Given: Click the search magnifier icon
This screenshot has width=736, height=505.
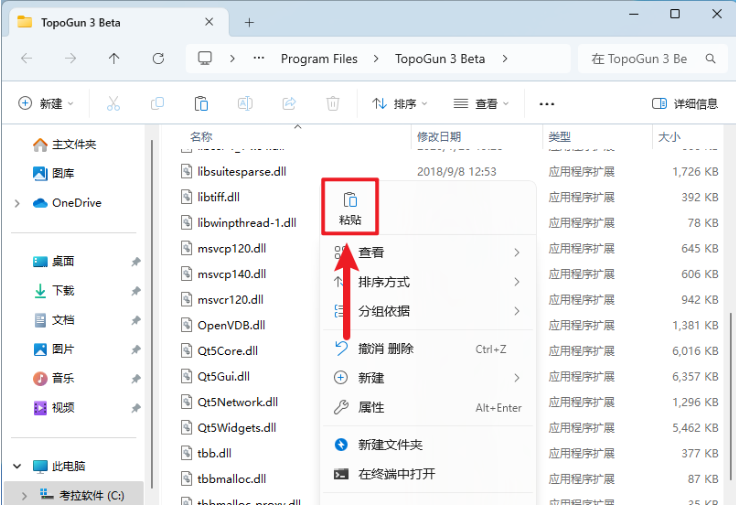Looking at the screenshot, I should [x=710, y=59].
